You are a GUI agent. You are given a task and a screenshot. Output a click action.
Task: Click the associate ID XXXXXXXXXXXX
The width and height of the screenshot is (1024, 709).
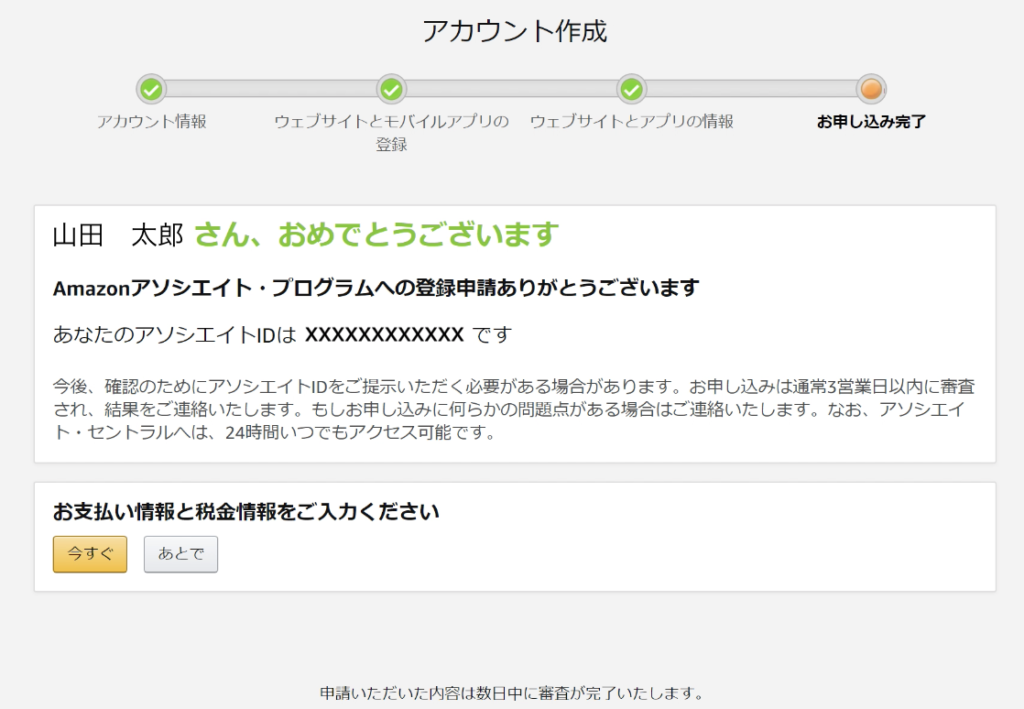(x=385, y=335)
